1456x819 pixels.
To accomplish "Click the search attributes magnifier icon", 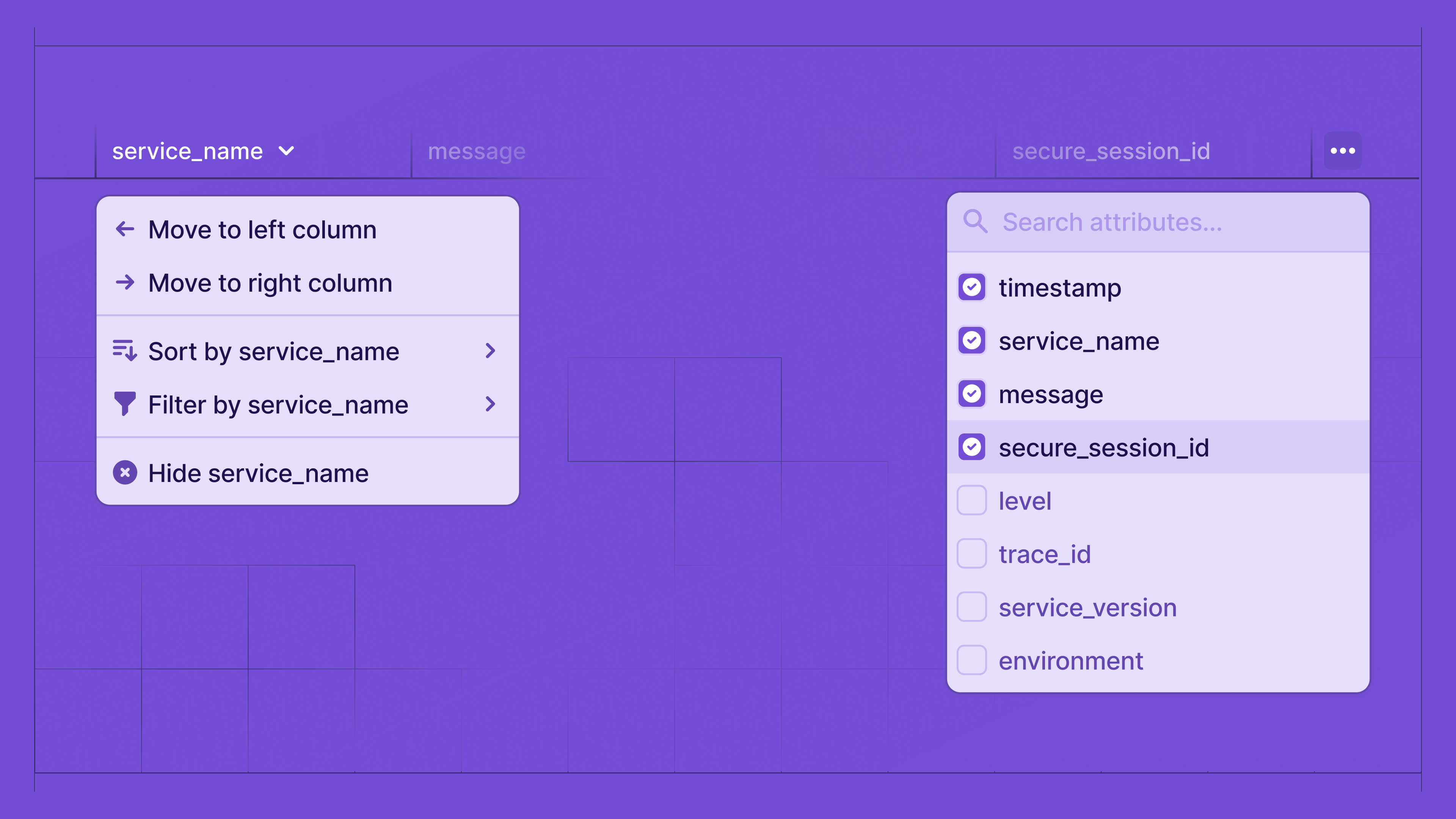I will point(975,222).
